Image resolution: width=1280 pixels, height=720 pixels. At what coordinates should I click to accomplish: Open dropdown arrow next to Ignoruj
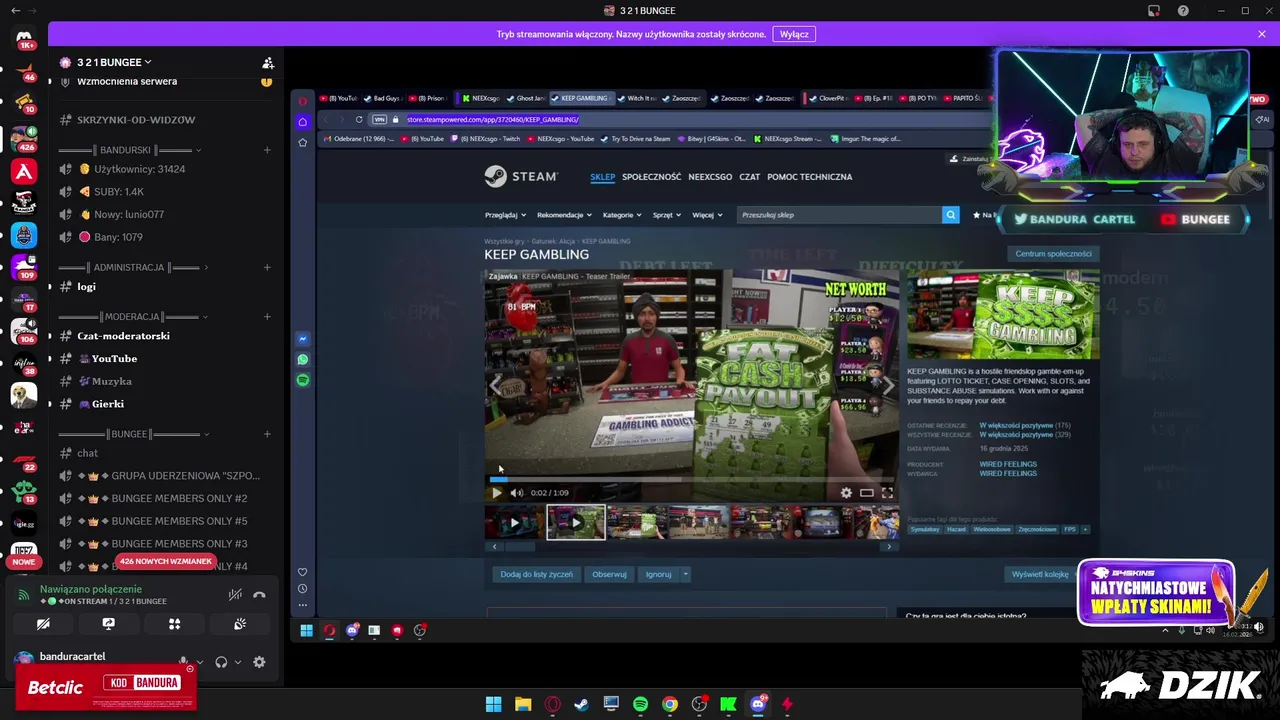[685, 574]
